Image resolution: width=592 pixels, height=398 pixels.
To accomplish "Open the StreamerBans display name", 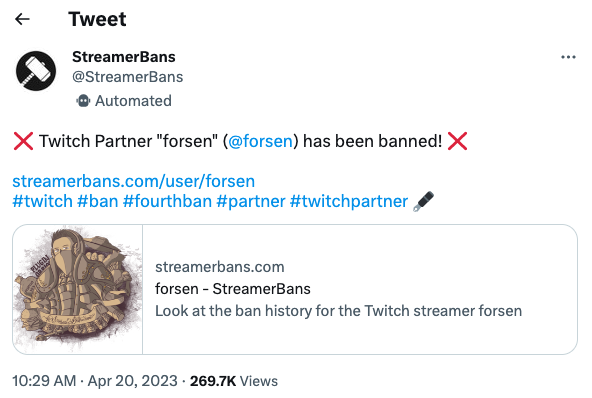I will [x=124, y=57].
